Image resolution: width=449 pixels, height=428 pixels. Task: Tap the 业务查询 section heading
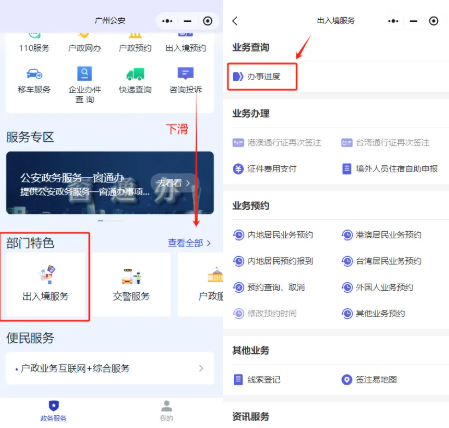click(251, 48)
